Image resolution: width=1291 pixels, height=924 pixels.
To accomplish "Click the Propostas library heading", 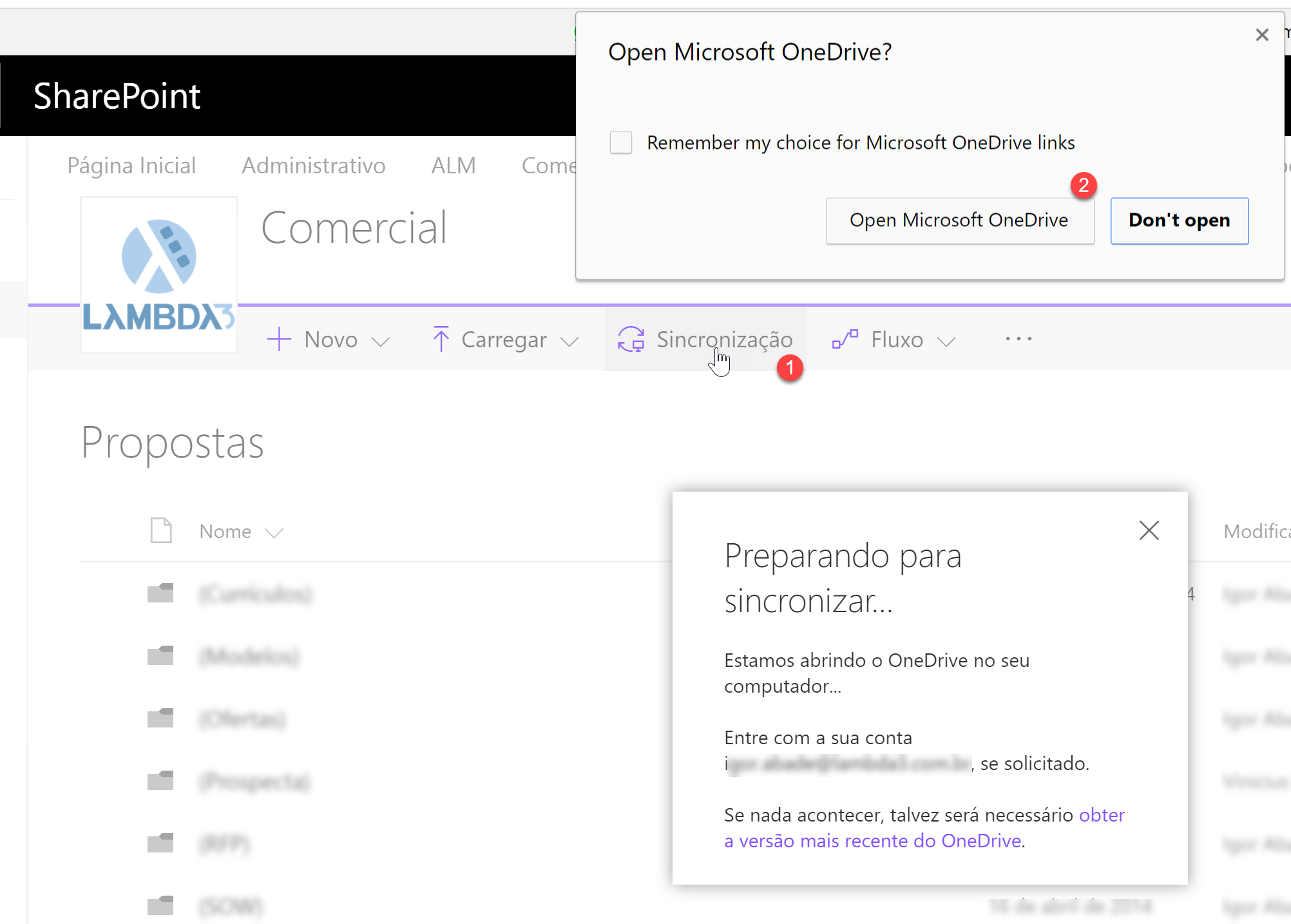I will (x=173, y=444).
